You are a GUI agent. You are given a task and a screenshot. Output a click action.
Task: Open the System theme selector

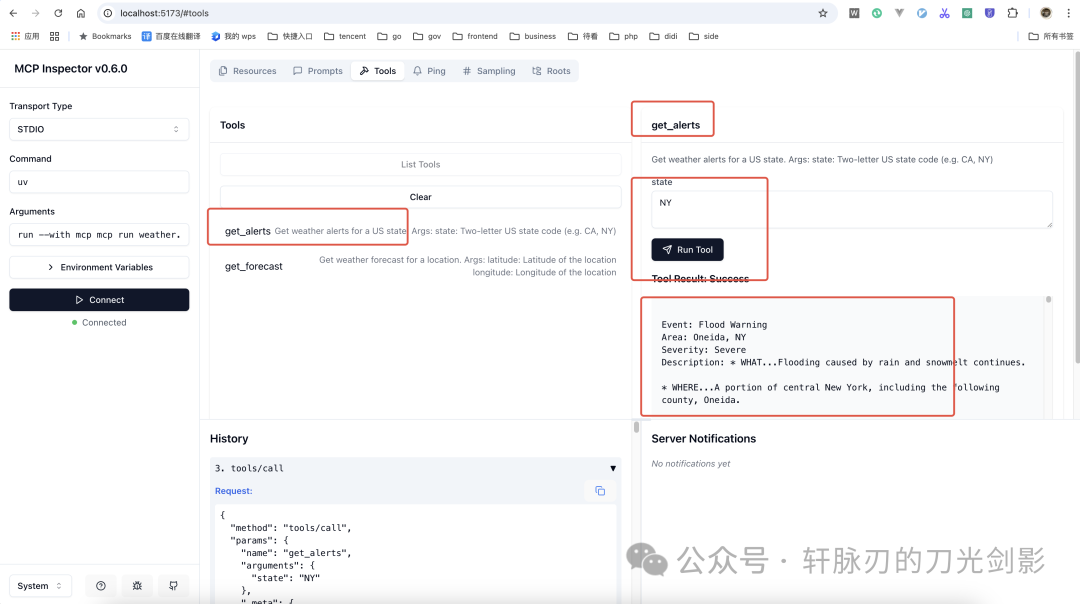[40, 586]
